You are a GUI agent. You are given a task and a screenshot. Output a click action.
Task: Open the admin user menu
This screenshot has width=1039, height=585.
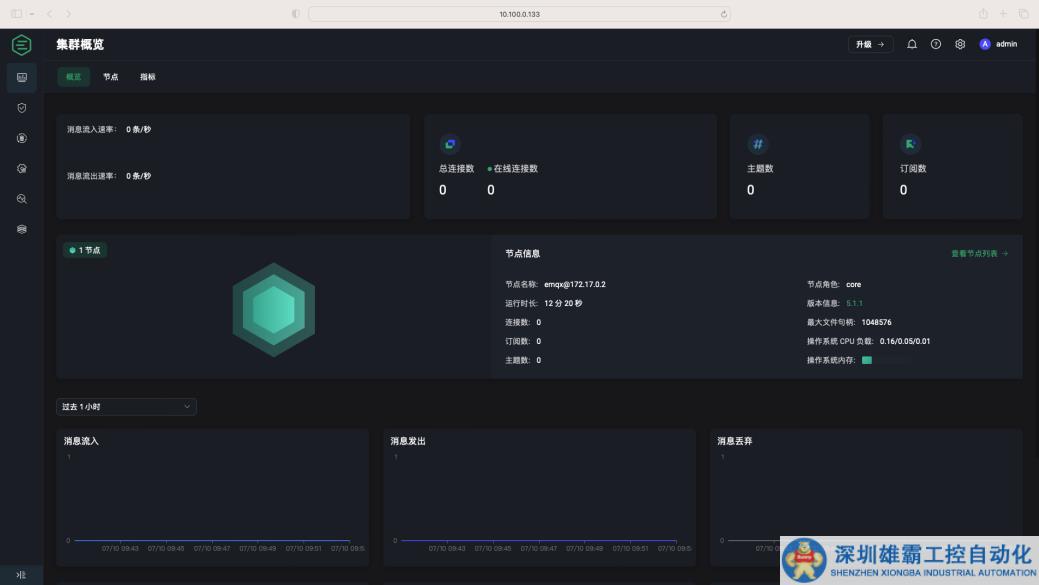click(x=999, y=44)
